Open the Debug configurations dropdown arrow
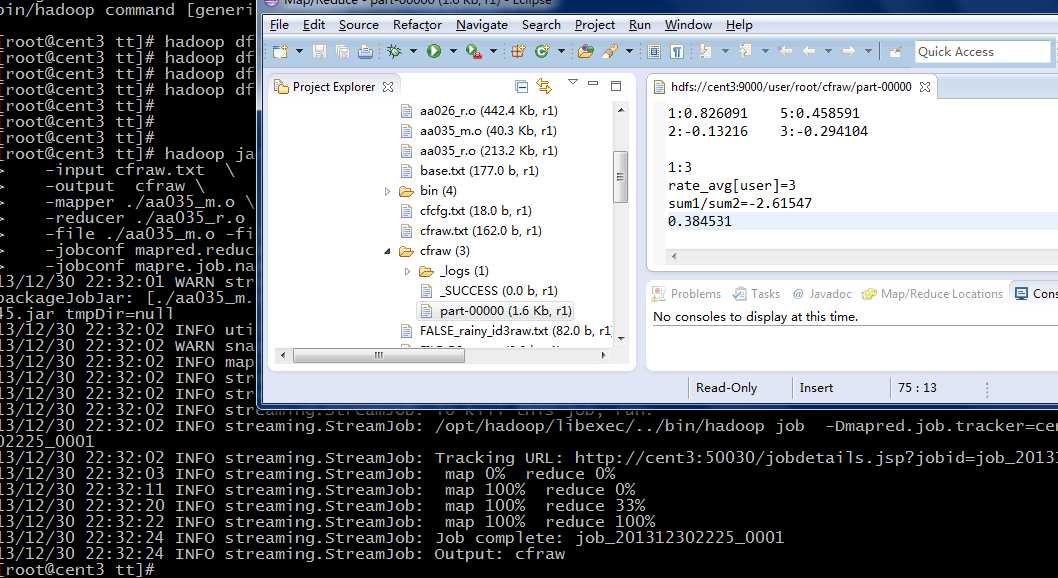 tap(413, 51)
